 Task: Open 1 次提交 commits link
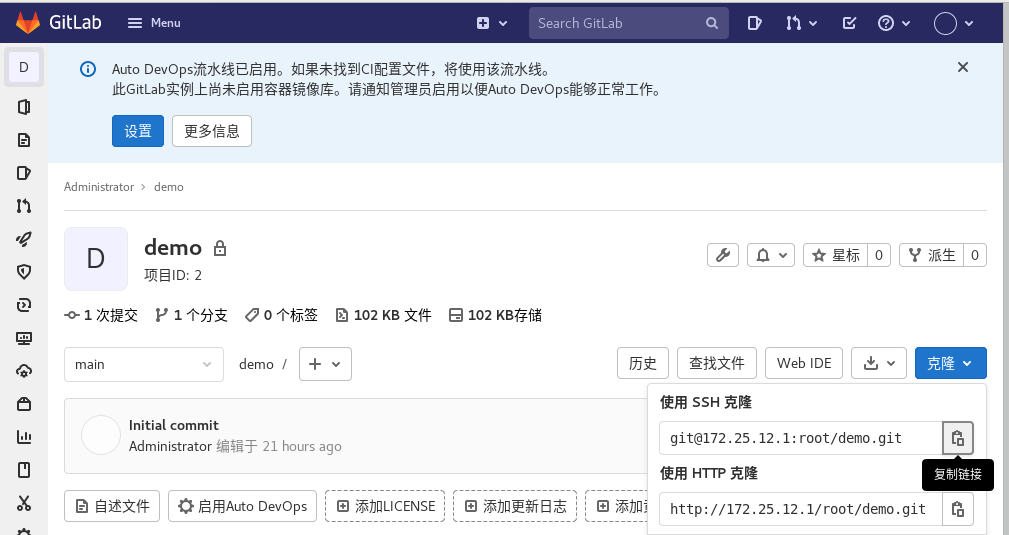[x=101, y=315]
